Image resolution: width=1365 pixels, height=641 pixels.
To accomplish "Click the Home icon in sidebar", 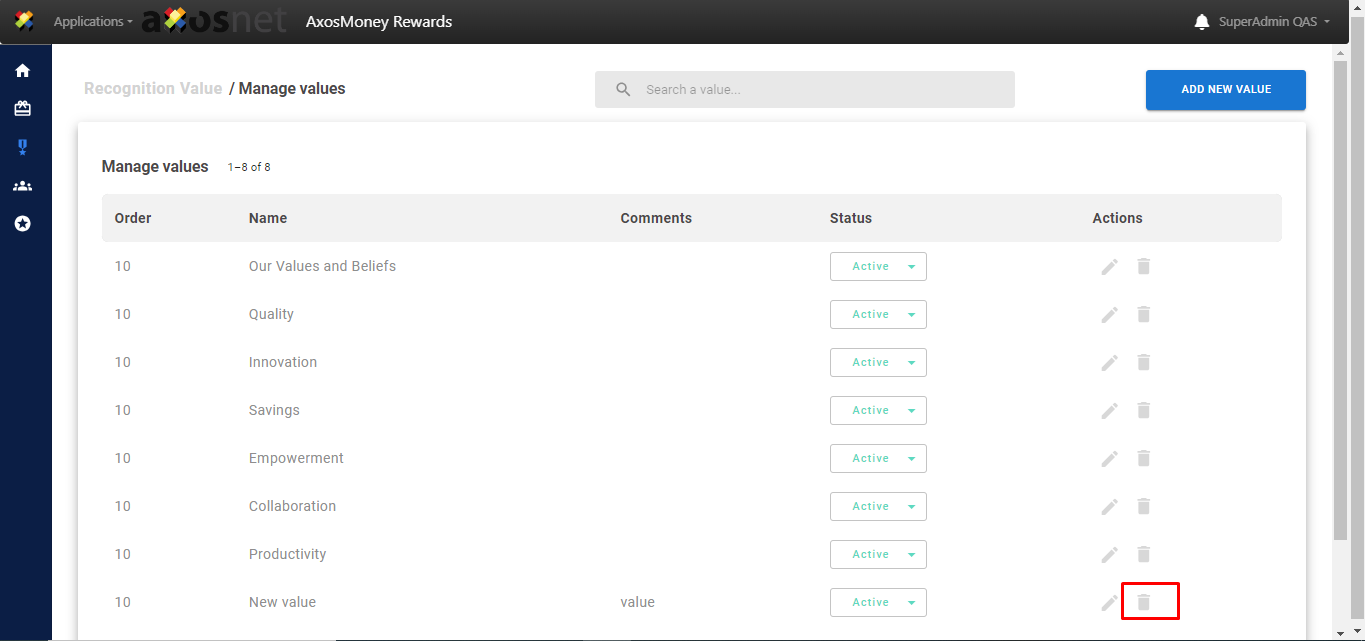I will point(22,71).
